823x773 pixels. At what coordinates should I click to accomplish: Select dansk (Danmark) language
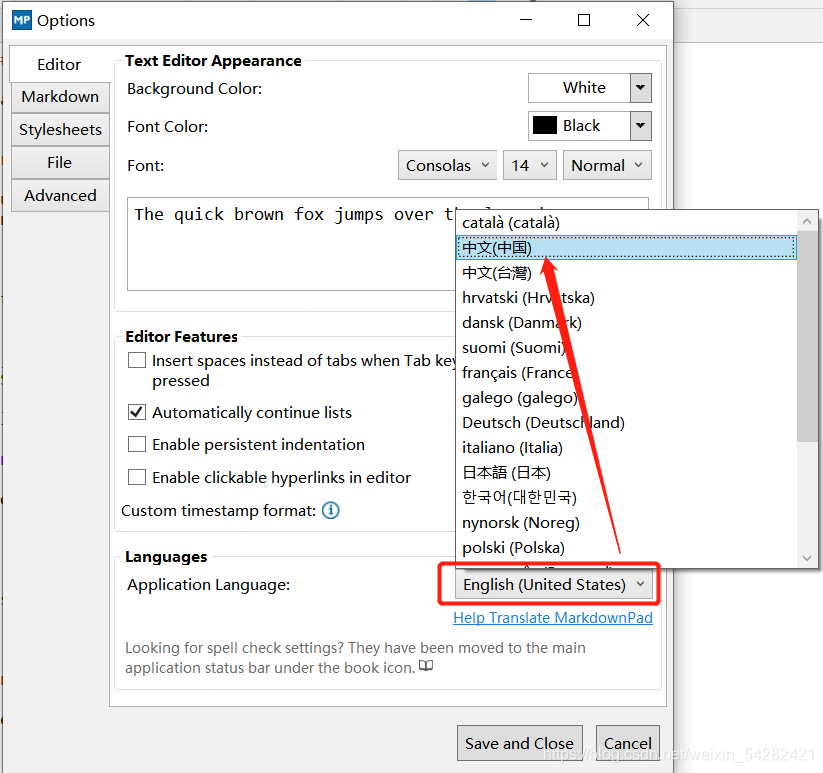click(x=626, y=323)
